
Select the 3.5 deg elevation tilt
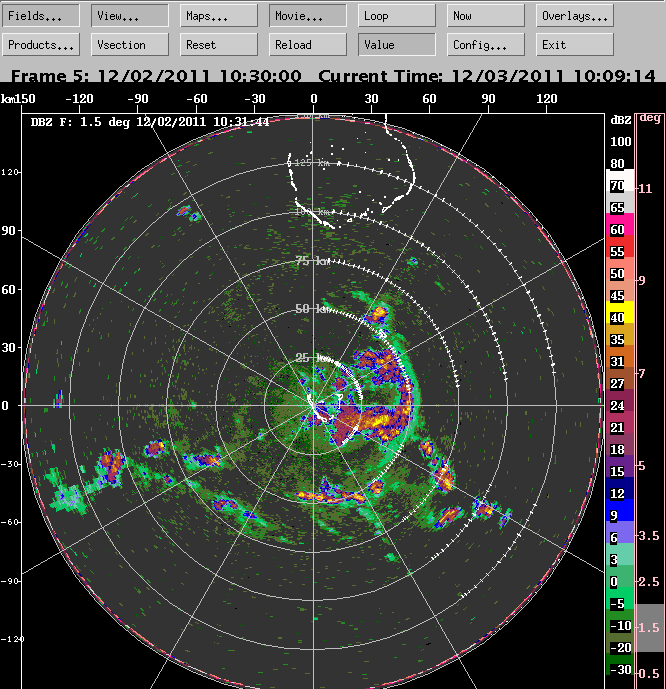click(649, 536)
